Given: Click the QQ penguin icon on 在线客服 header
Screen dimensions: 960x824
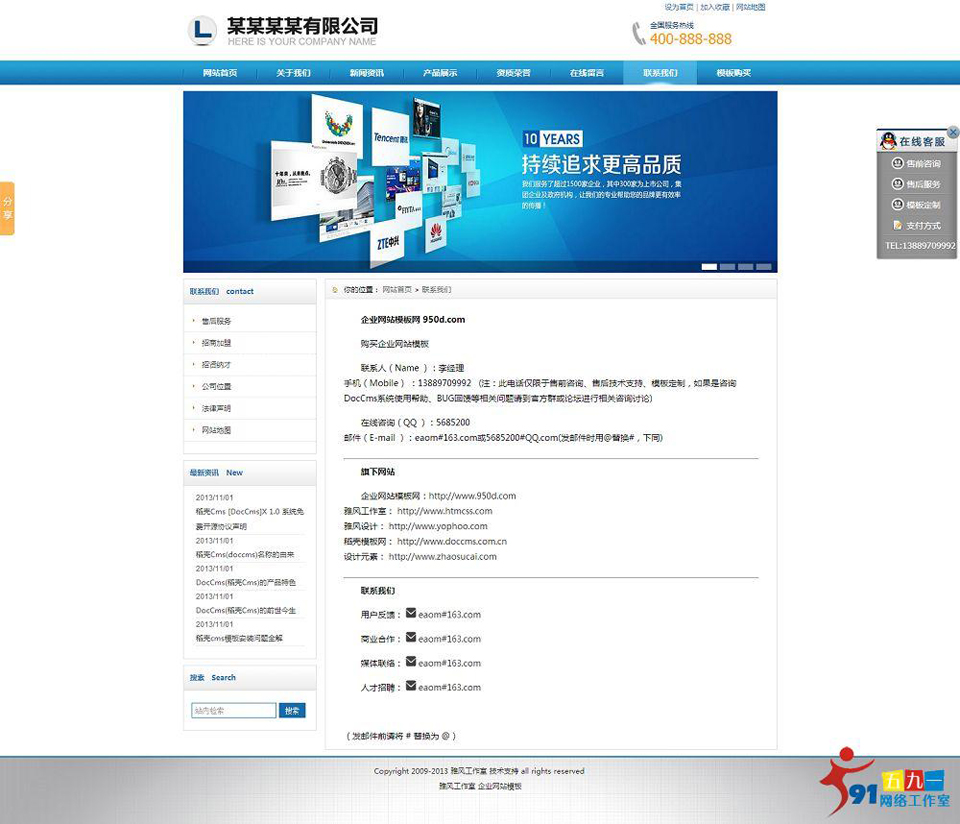Looking at the screenshot, I should pyautogui.click(x=888, y=141).
